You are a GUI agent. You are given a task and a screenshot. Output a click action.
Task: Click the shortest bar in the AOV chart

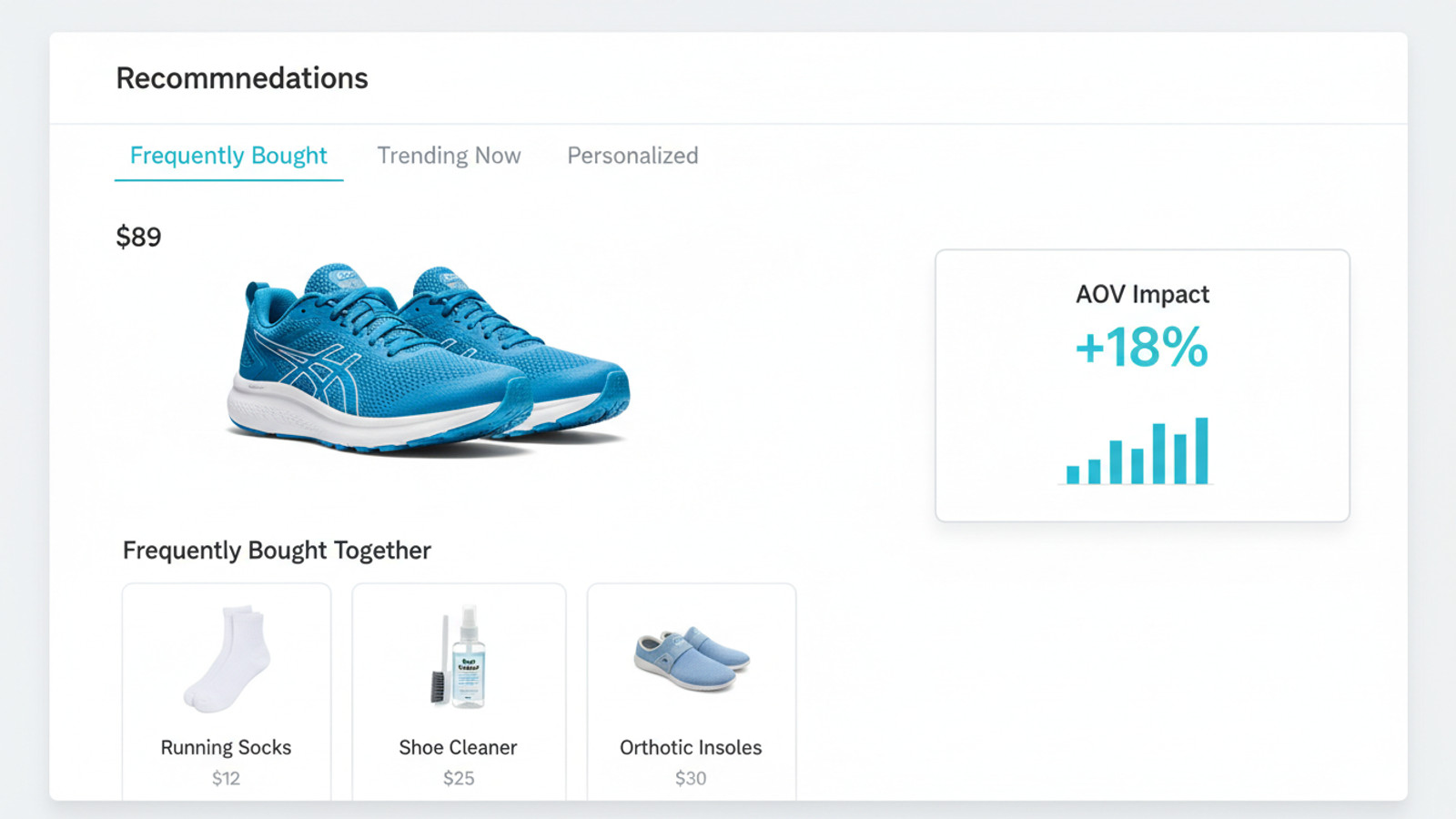click(1073, 474)
